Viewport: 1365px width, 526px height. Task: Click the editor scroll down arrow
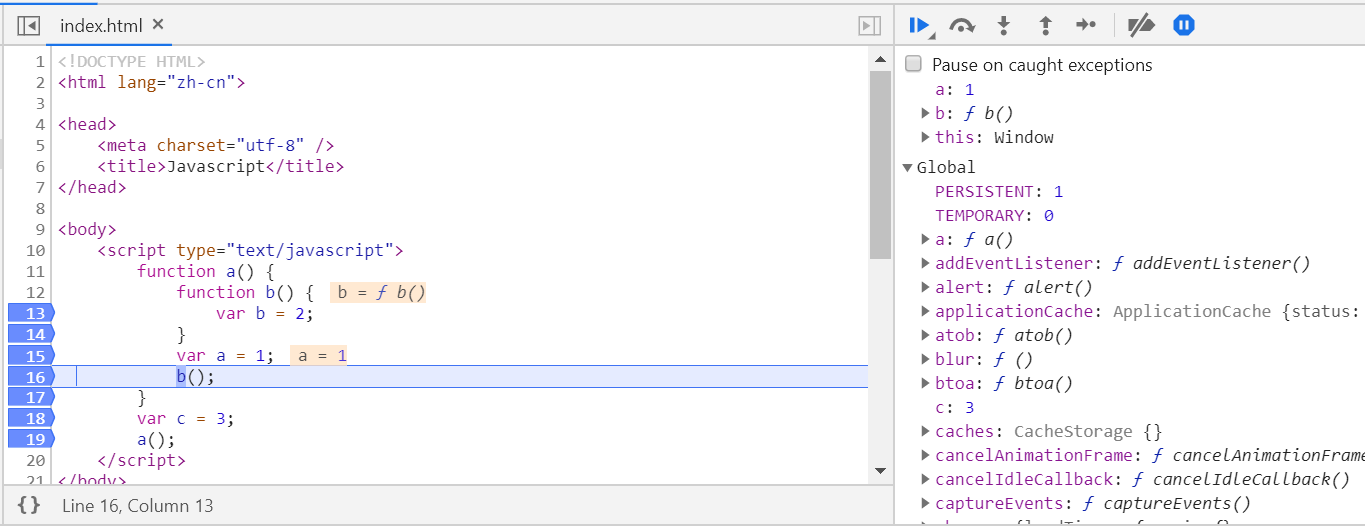(880, 470)
